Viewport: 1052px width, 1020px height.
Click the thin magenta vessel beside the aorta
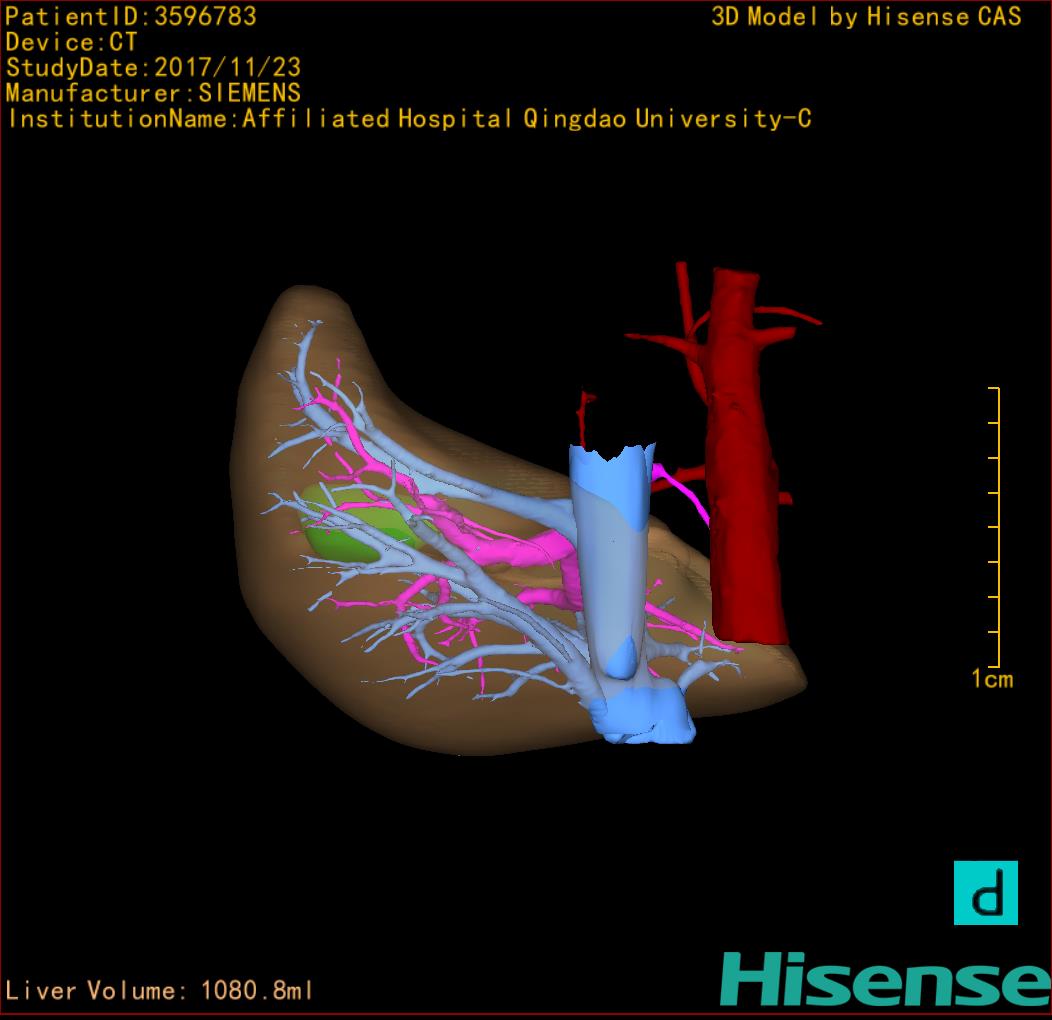pos(688,494)
